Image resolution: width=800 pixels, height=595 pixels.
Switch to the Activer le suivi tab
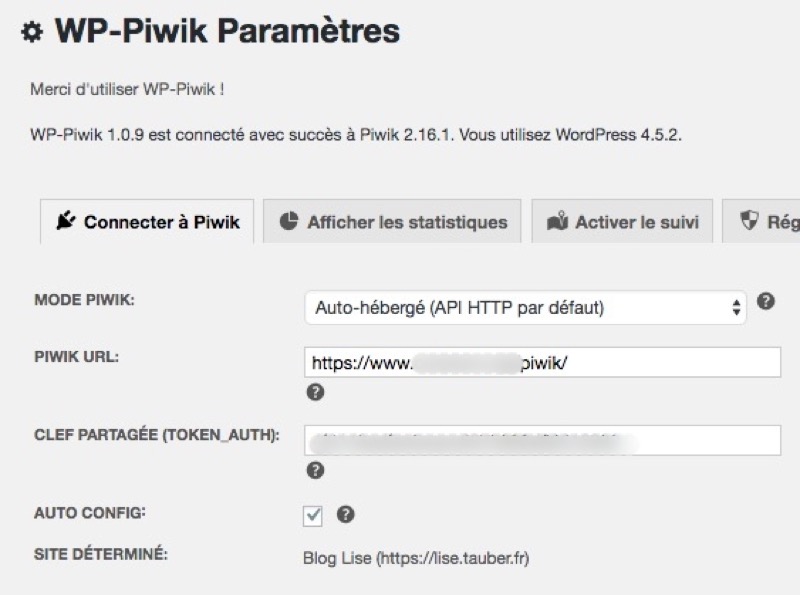pos(622,221)
